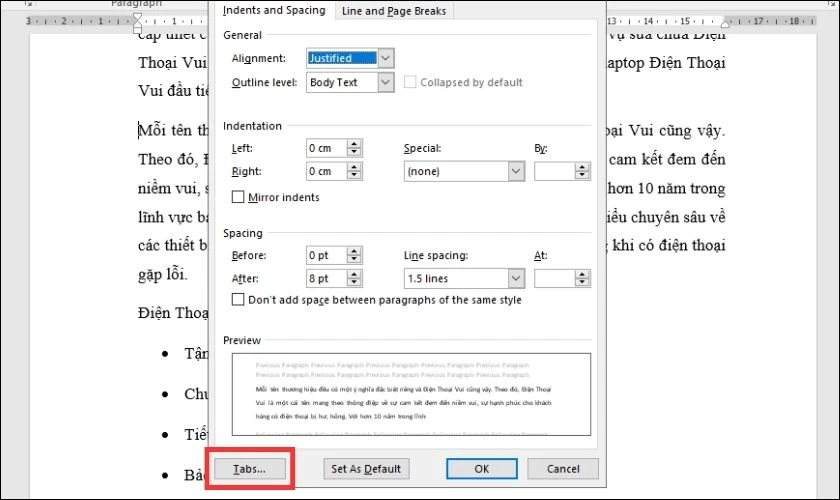
Task: Enable the Mirror indents checkbox
Action: 238,197
